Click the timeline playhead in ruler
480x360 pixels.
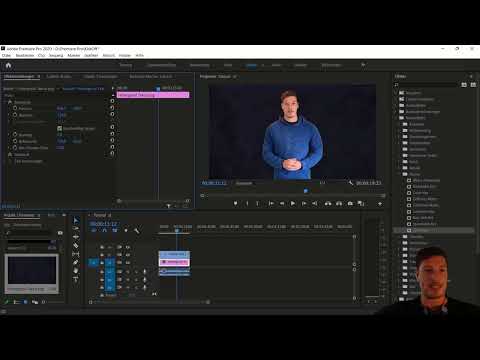click(177, 230)
